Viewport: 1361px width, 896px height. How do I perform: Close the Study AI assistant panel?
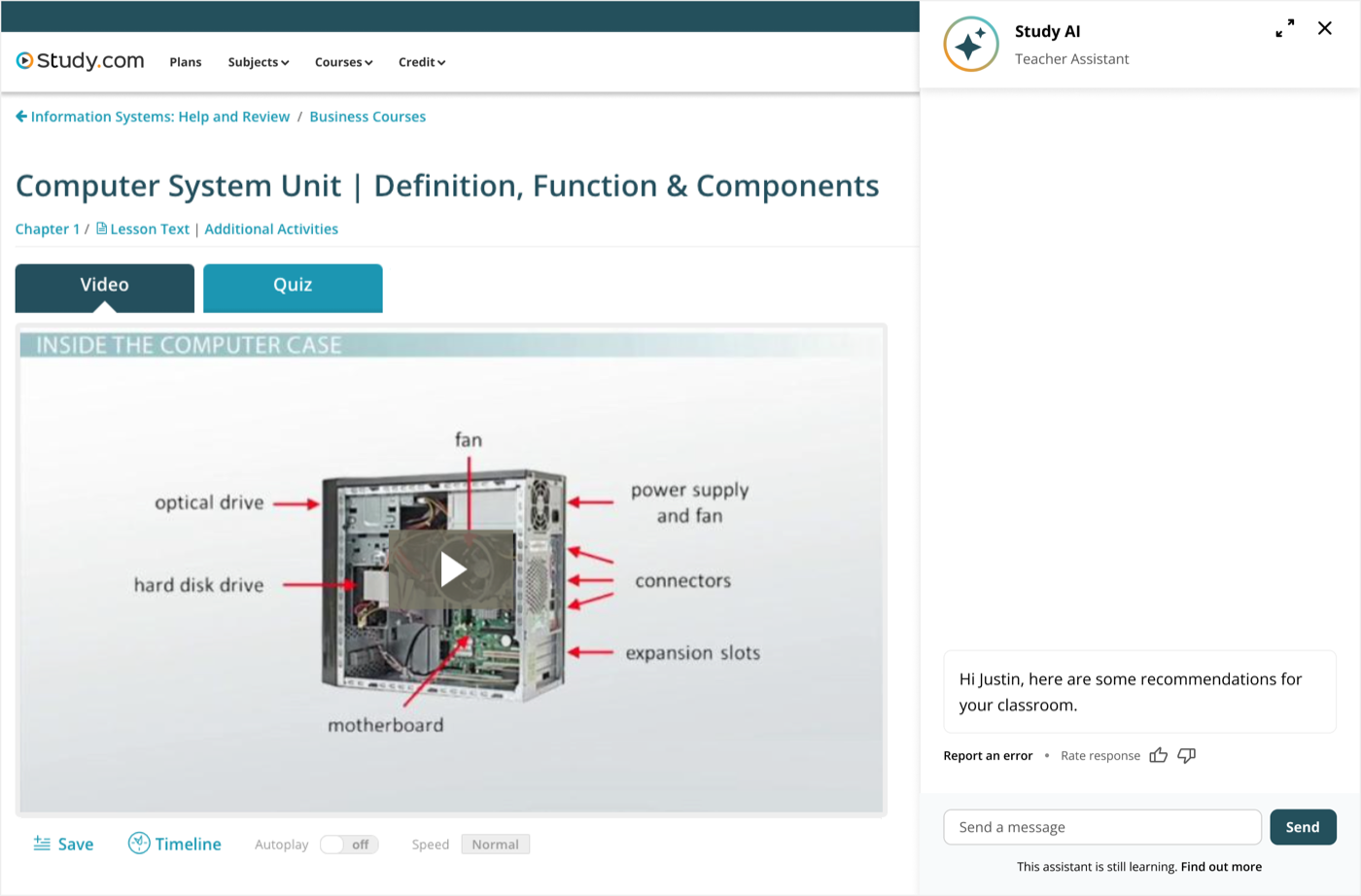click(x=1325, y=28)
